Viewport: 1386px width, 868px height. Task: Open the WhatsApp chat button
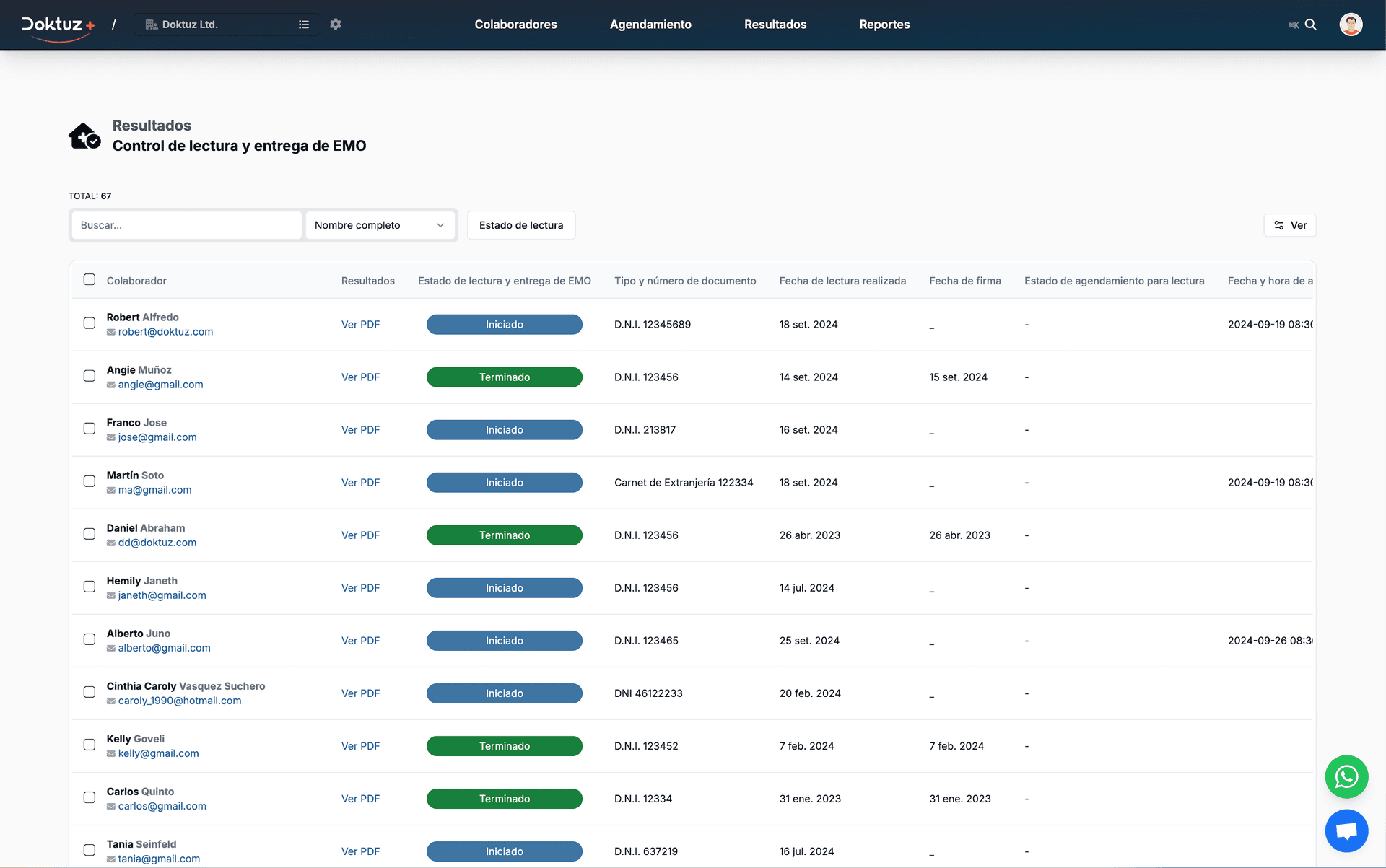click(x=1346, y=777)
